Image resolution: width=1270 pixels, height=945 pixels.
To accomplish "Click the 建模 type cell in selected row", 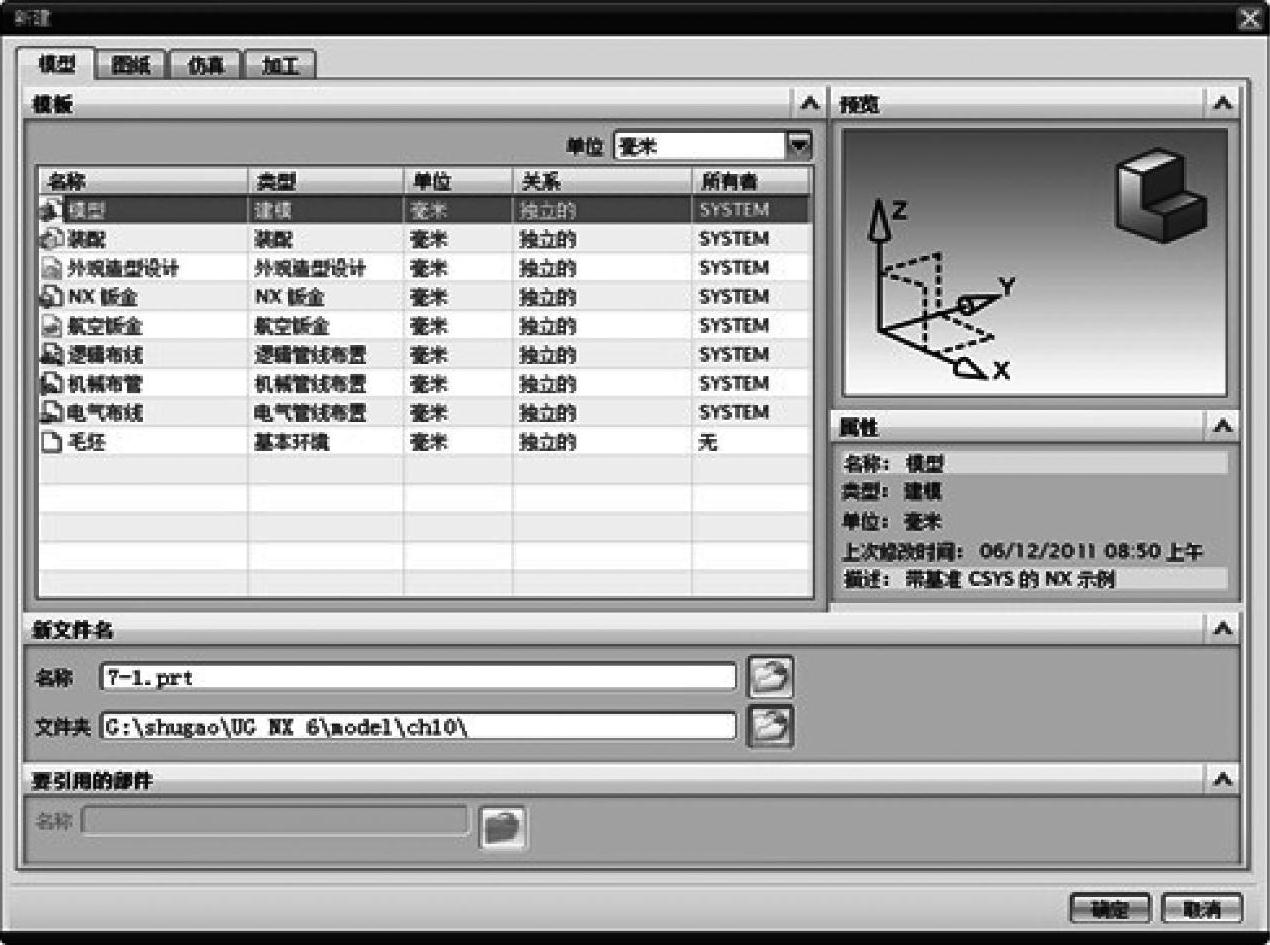I will point(275,211).
